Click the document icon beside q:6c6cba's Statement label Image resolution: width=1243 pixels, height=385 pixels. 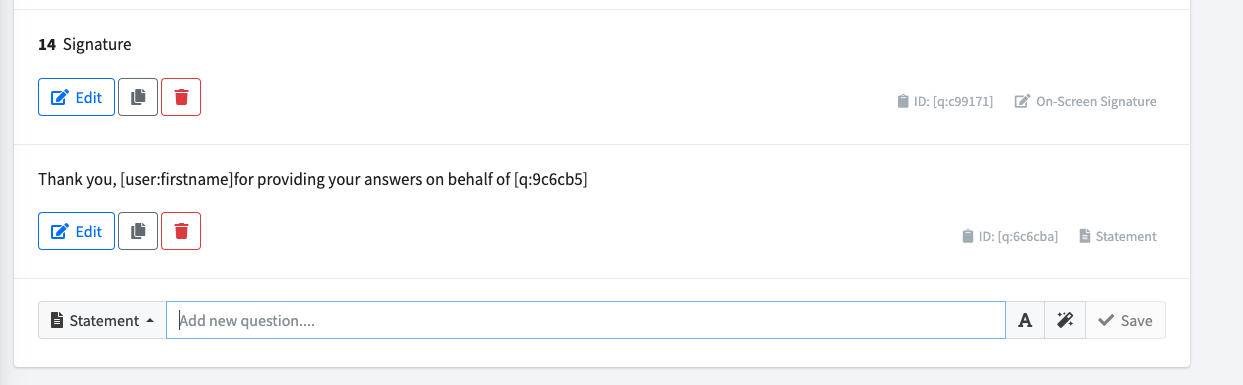point(1085,237)
